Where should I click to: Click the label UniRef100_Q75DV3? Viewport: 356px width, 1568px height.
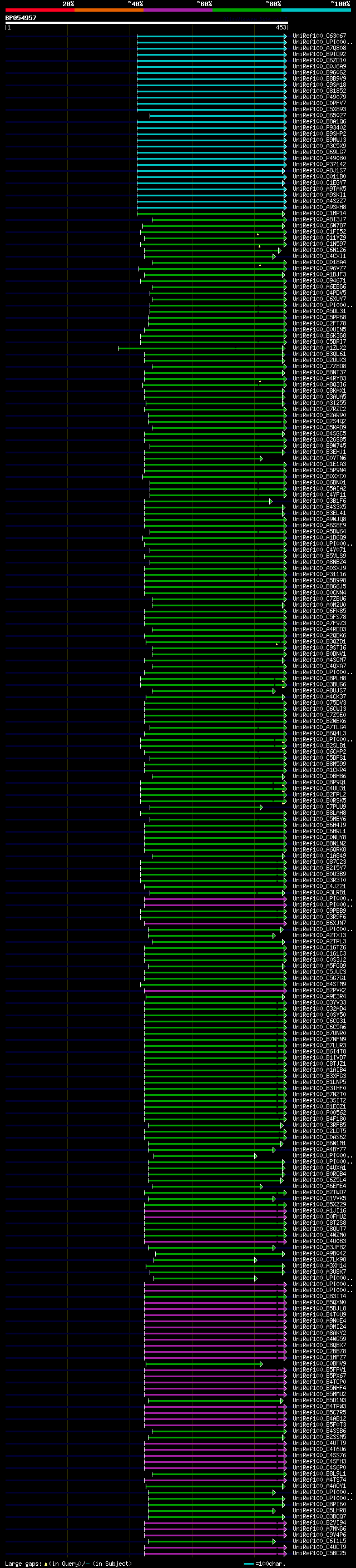[x=319, y=703]
